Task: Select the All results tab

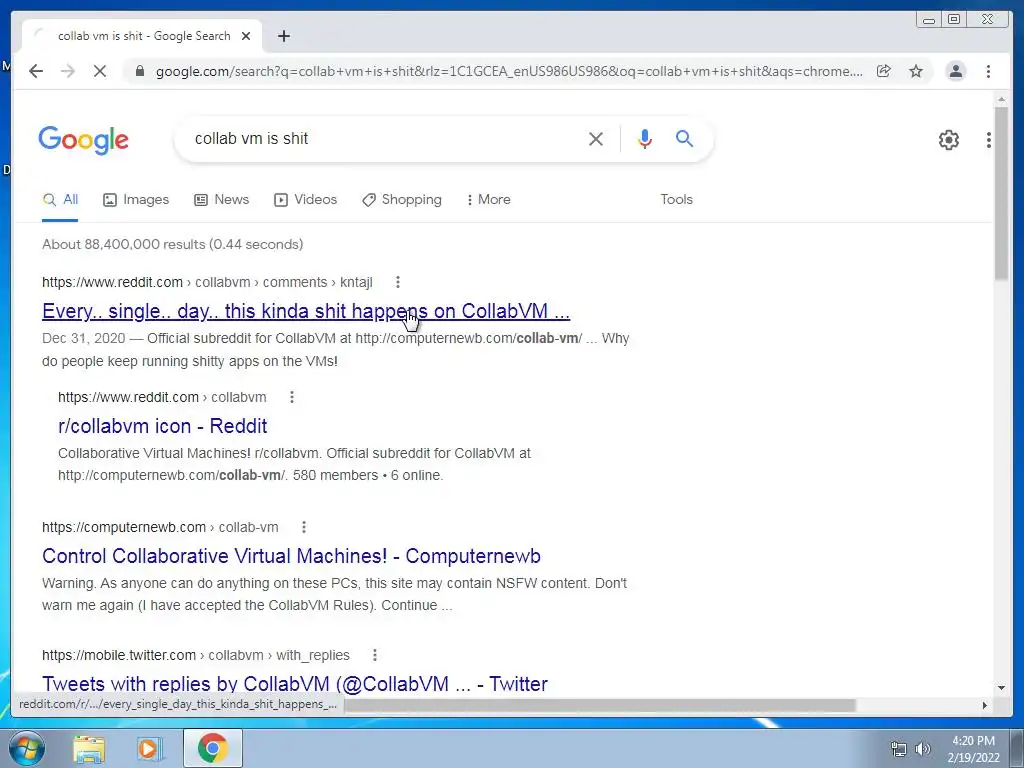Action: point(60,200)
